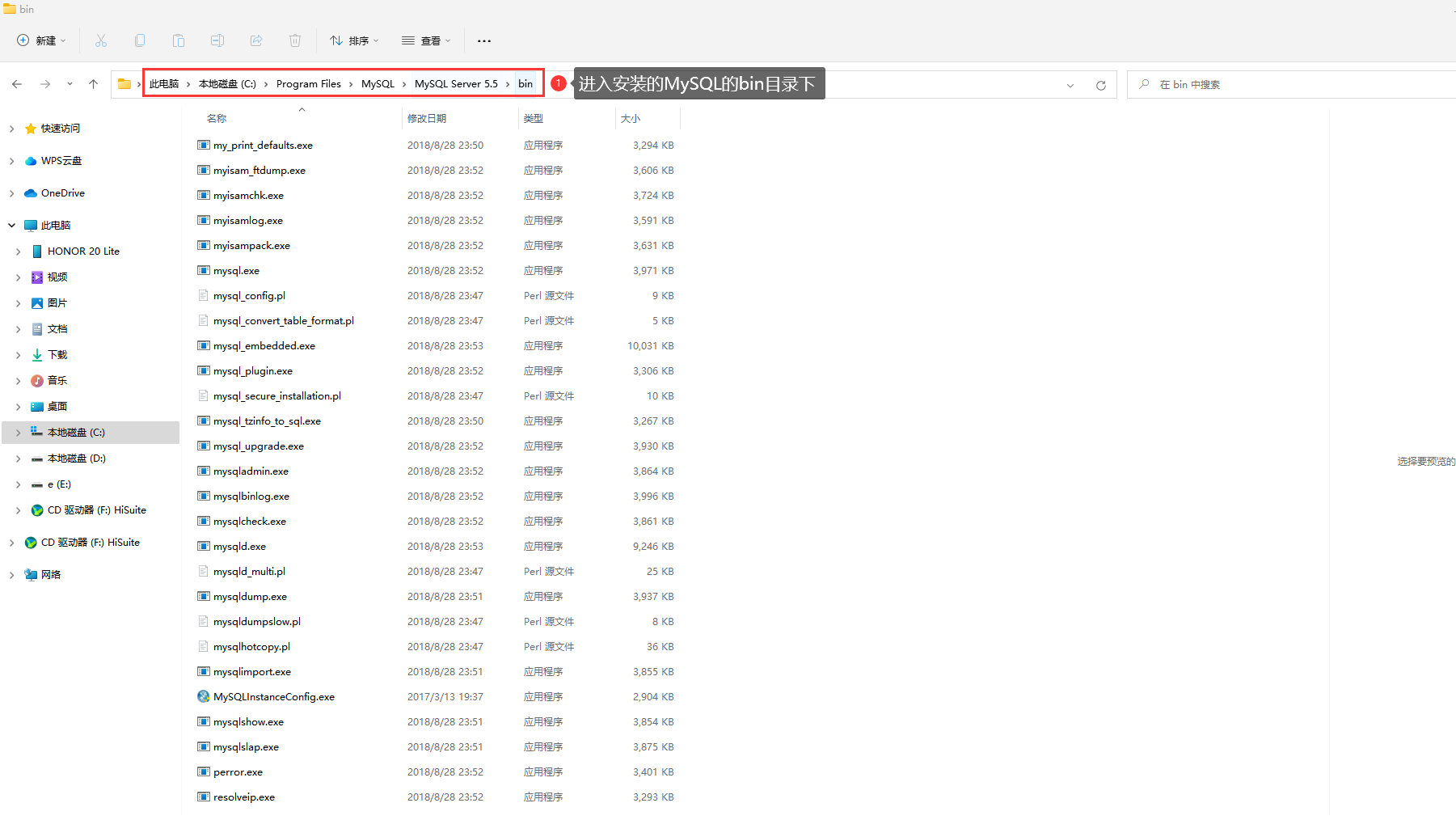Click the OneDrive cloud icon
Image resolution: width=1456 pixels, height=820 pixels.
click(31, 193)
